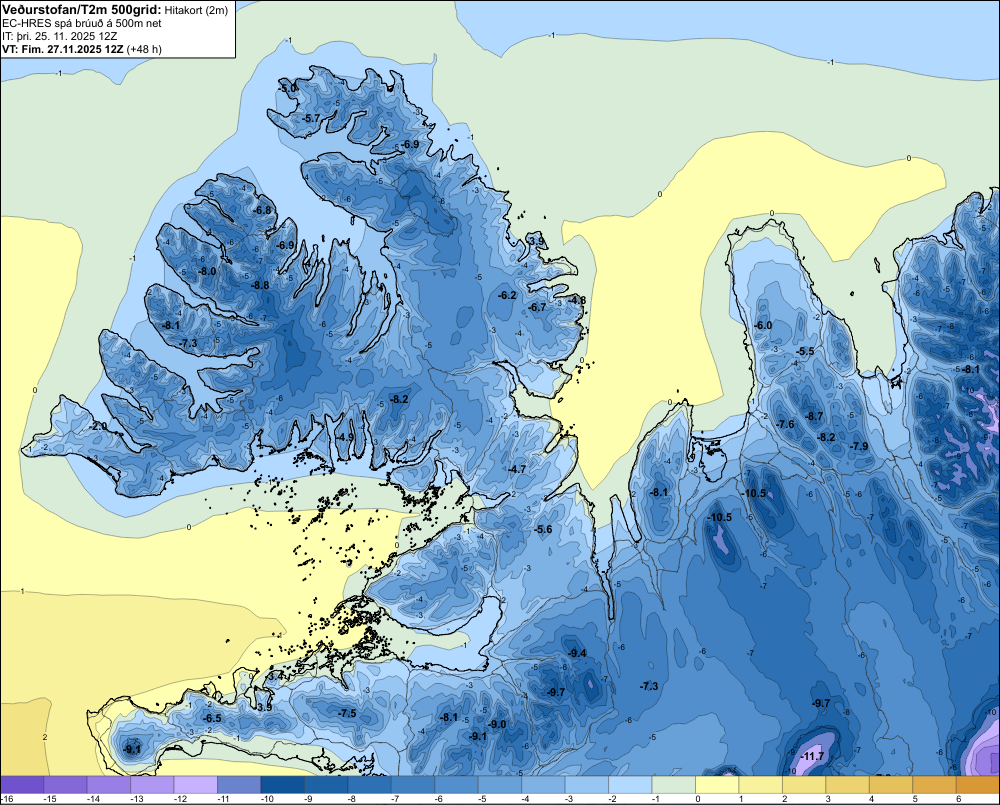Screen dimensions: 1000x805
Task: Click the '-6.0' temperature label
Action: click(x=763, y=325)
